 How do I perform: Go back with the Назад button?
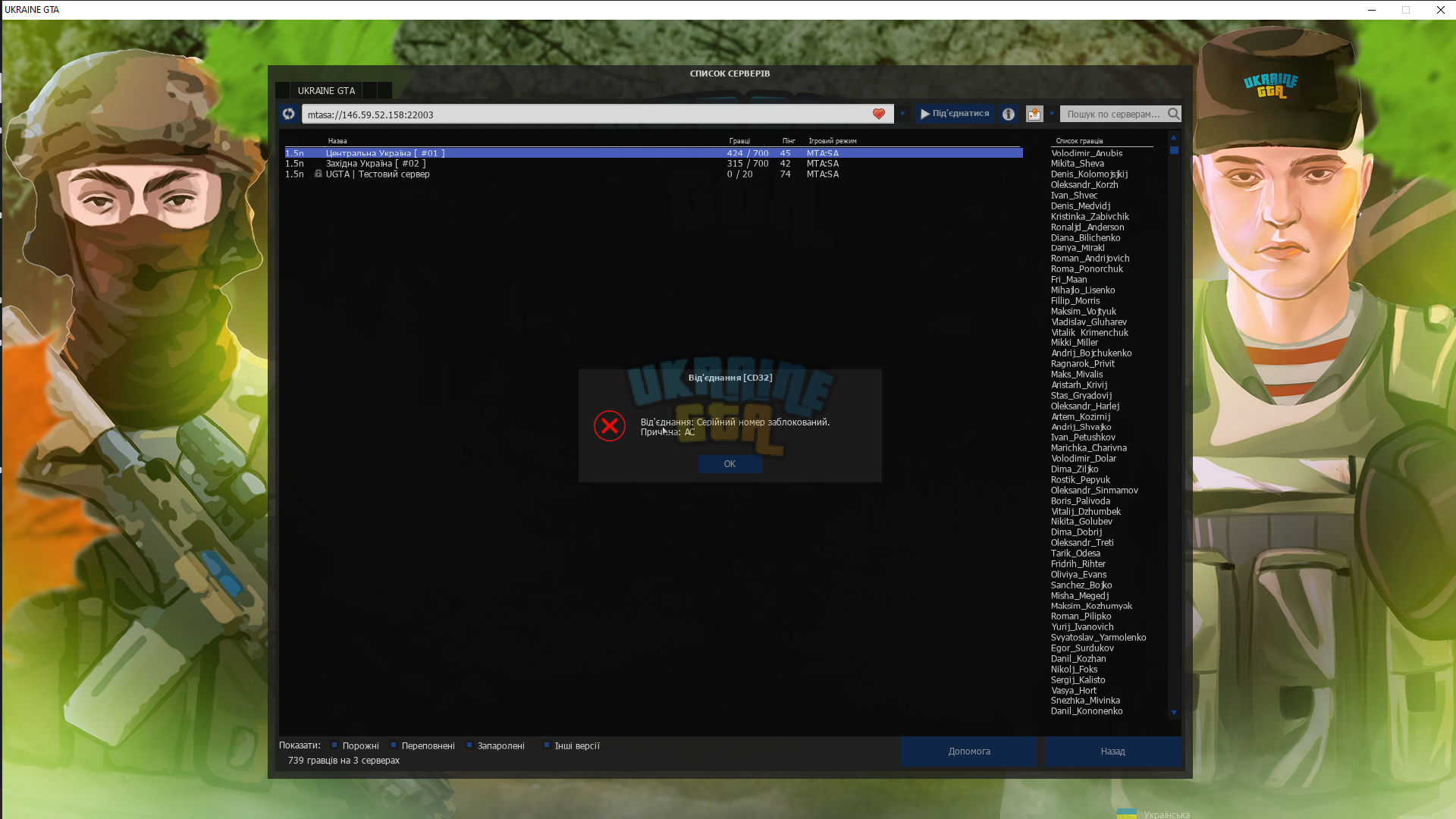[x=1112, y=752]
